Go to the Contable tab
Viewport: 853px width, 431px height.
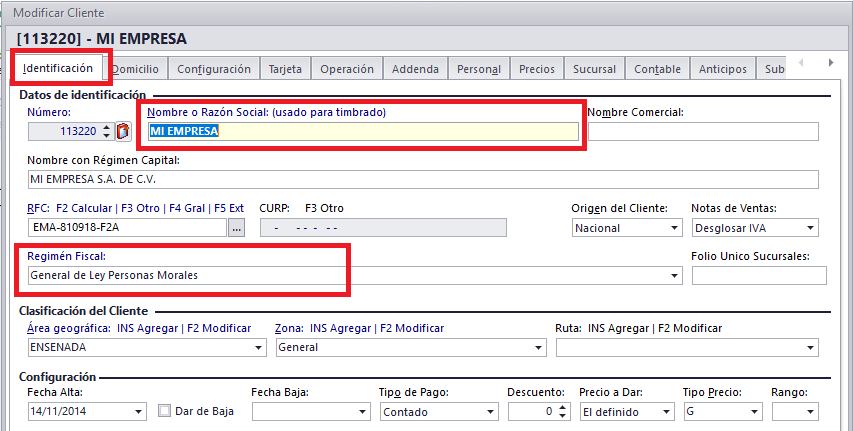657,69
